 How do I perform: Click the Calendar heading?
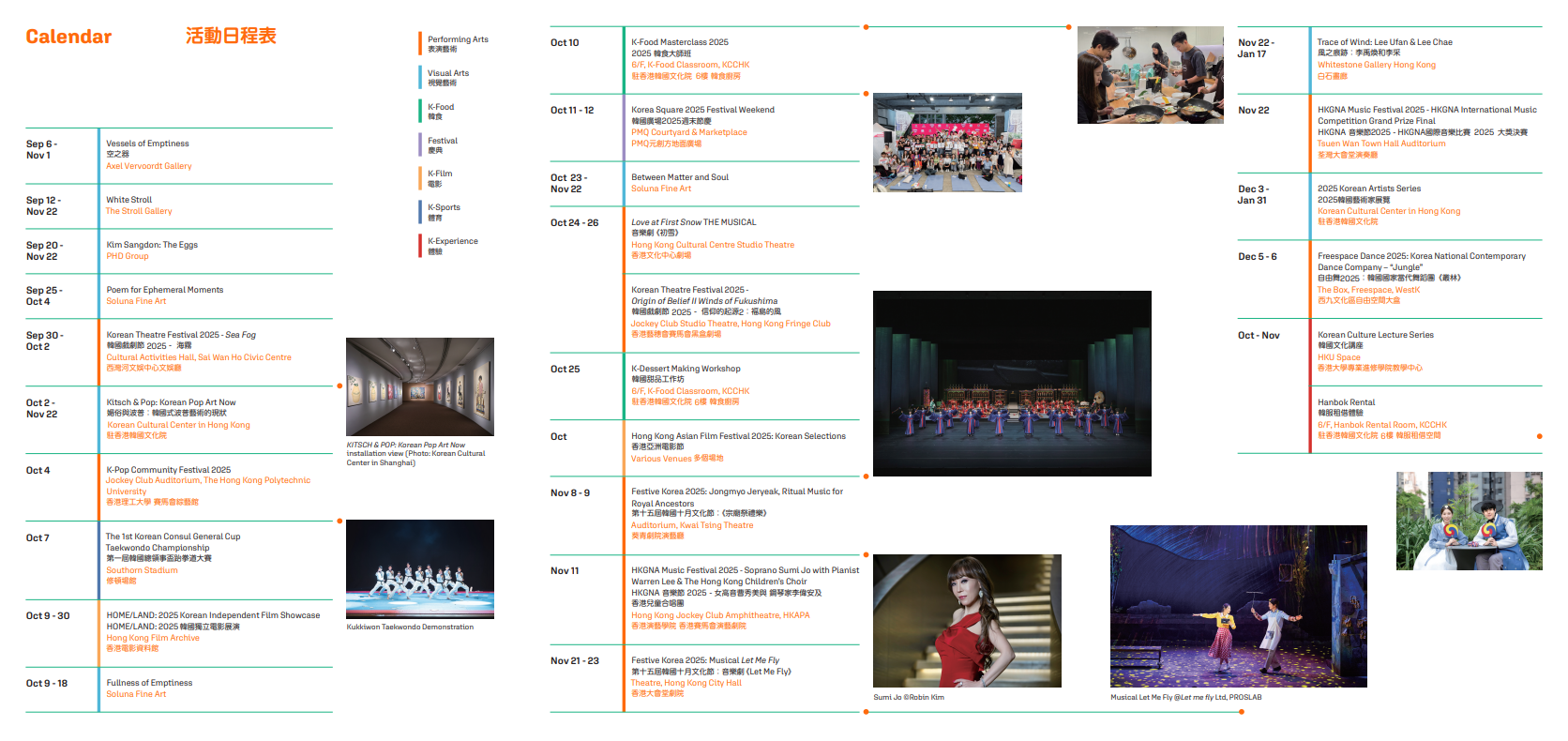(x=68, y=37)
